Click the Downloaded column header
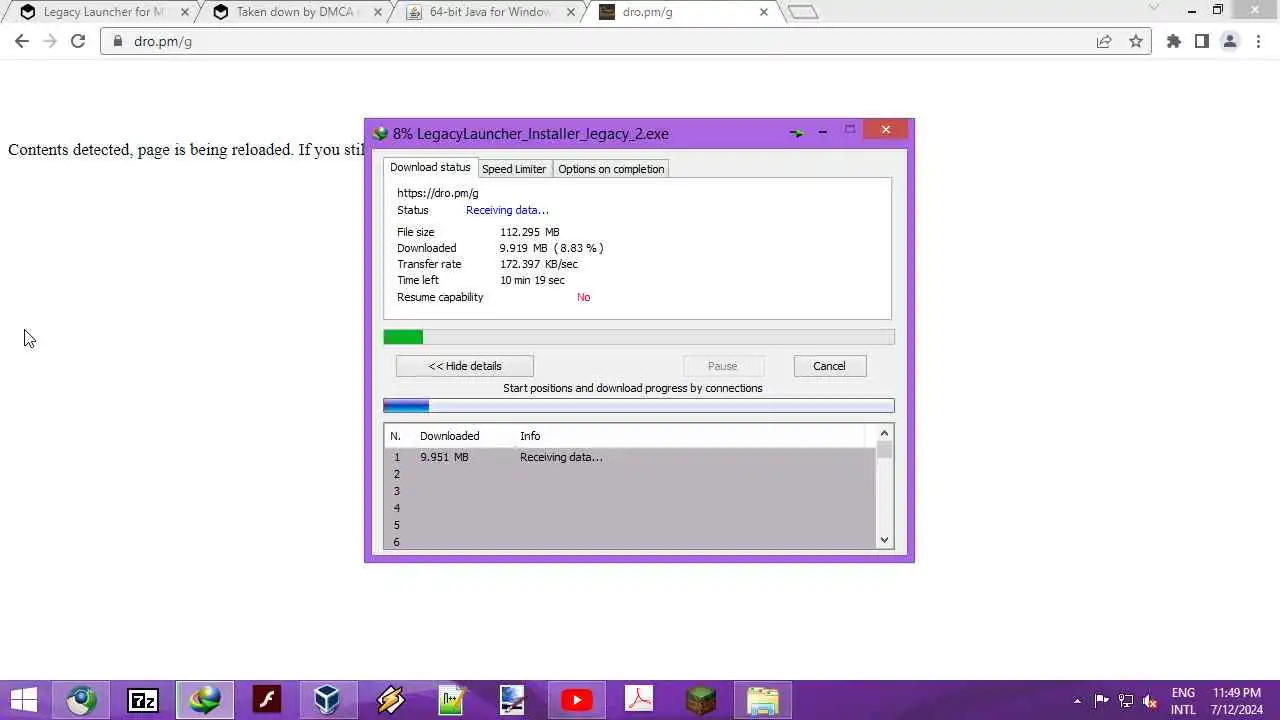Screen dimensions: 1280x720 pos(450,436)
